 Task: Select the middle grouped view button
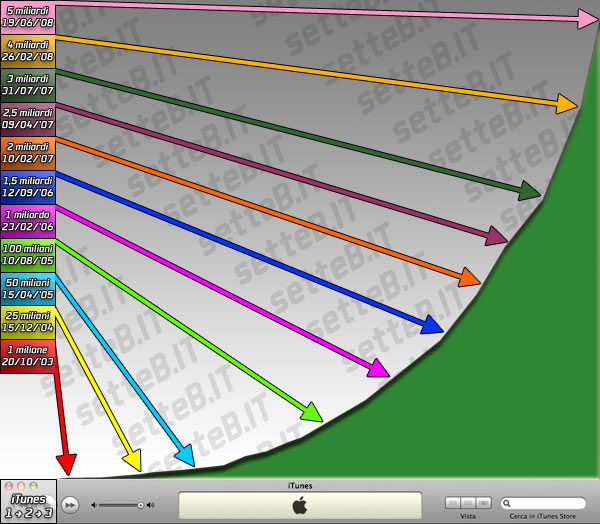coord(468,503)
